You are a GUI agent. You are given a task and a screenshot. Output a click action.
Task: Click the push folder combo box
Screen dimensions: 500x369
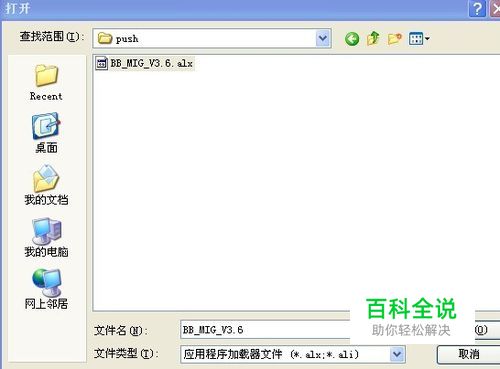point(212,39)
